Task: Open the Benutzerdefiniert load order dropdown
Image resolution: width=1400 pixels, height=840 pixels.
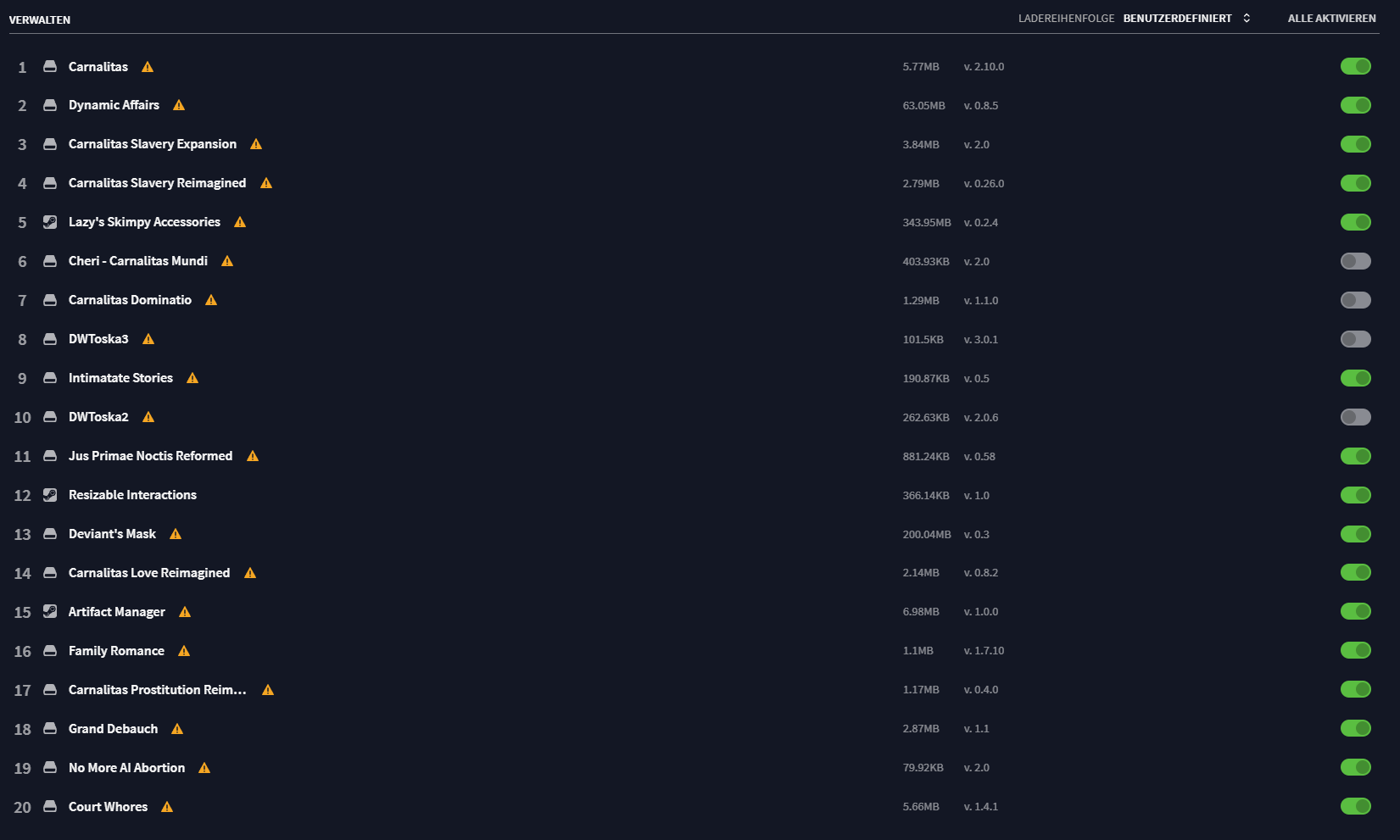Action: click(x=1186, y=19)
